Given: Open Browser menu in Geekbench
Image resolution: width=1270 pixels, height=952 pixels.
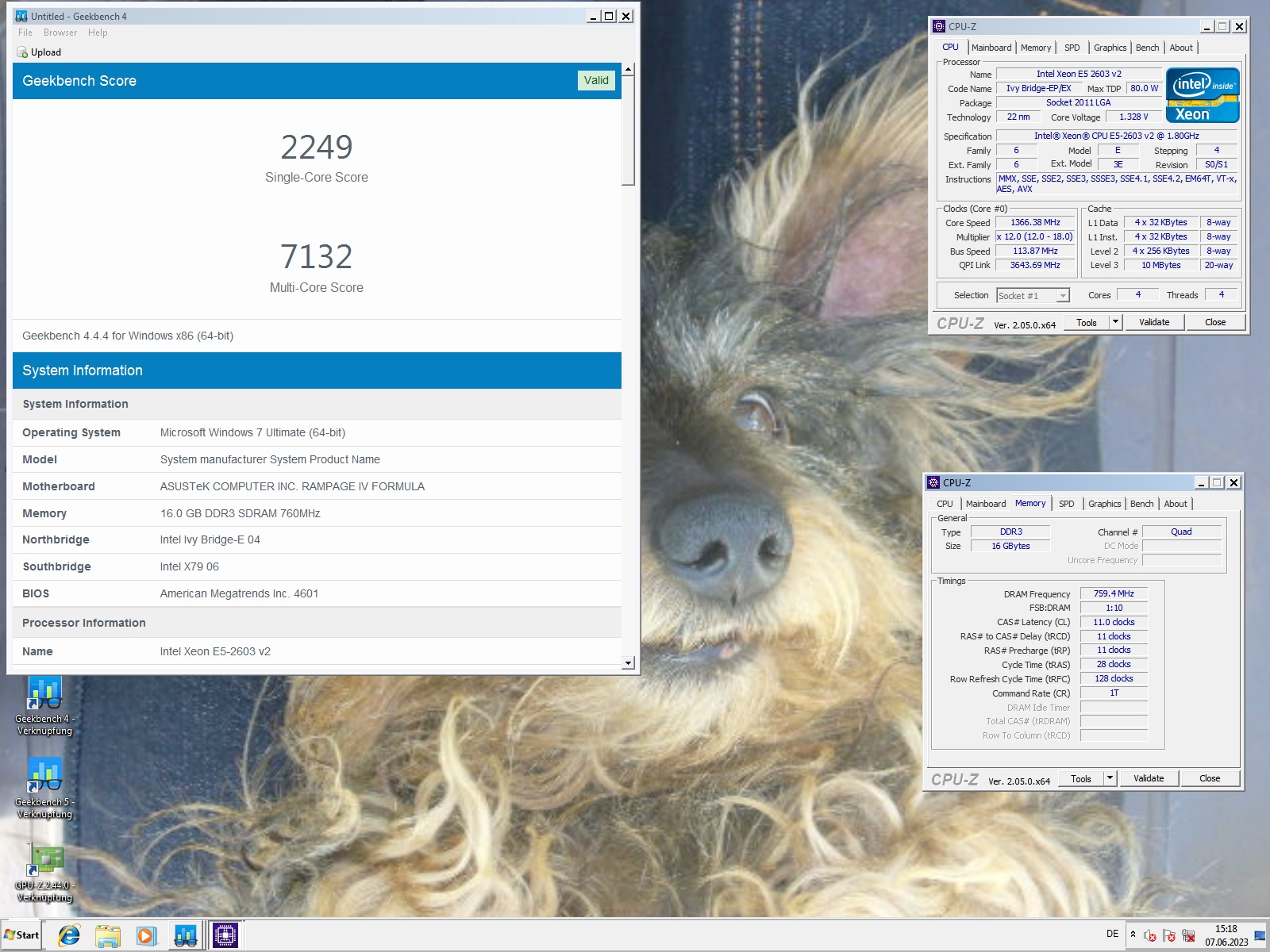Looking at the screenshot, I should (60, 33).
